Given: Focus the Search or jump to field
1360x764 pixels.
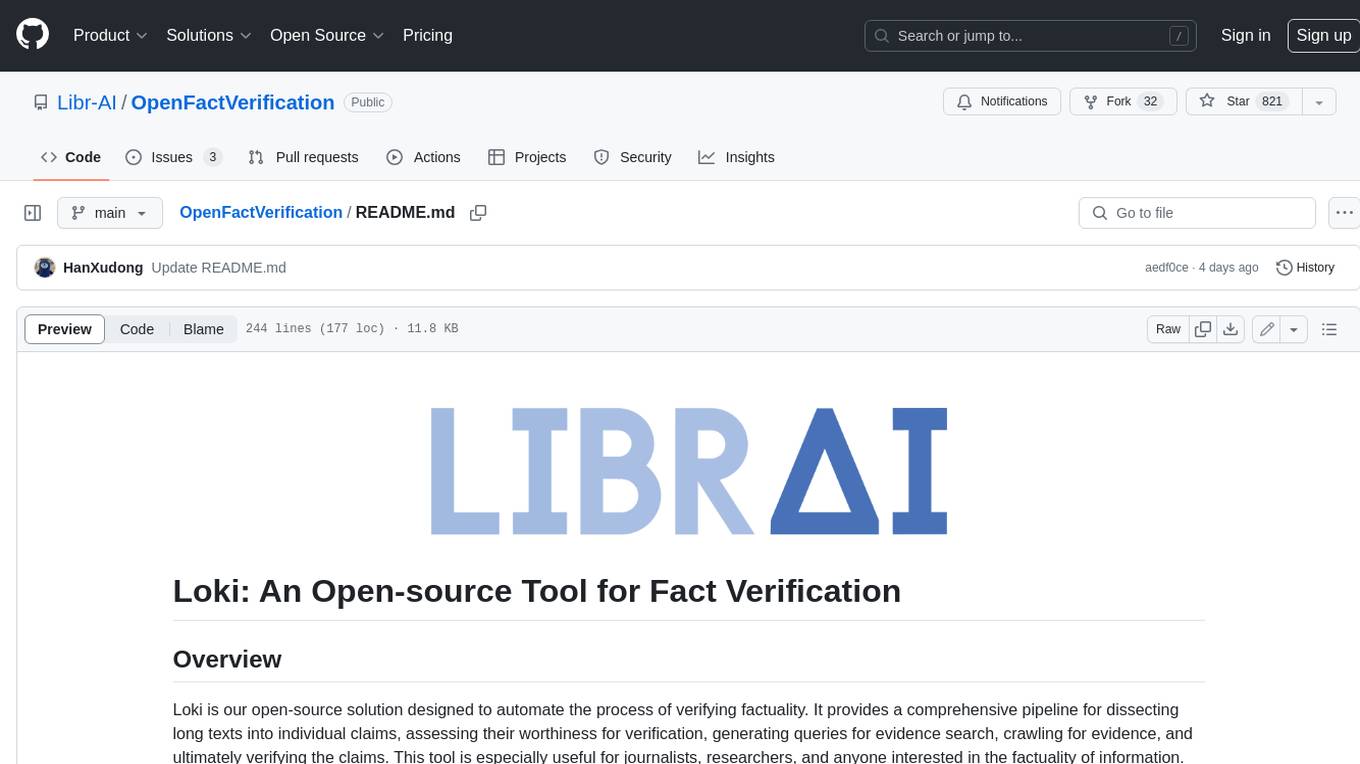Looking at the screenshot, I should point(1032,36).
